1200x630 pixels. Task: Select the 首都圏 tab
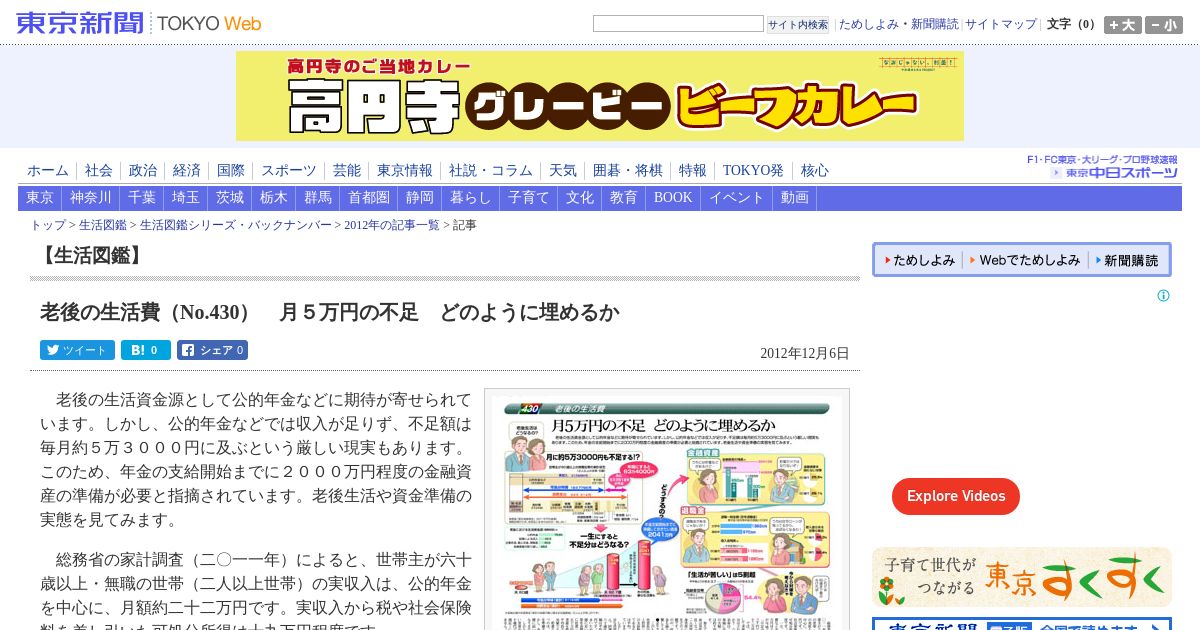(369, 198)
